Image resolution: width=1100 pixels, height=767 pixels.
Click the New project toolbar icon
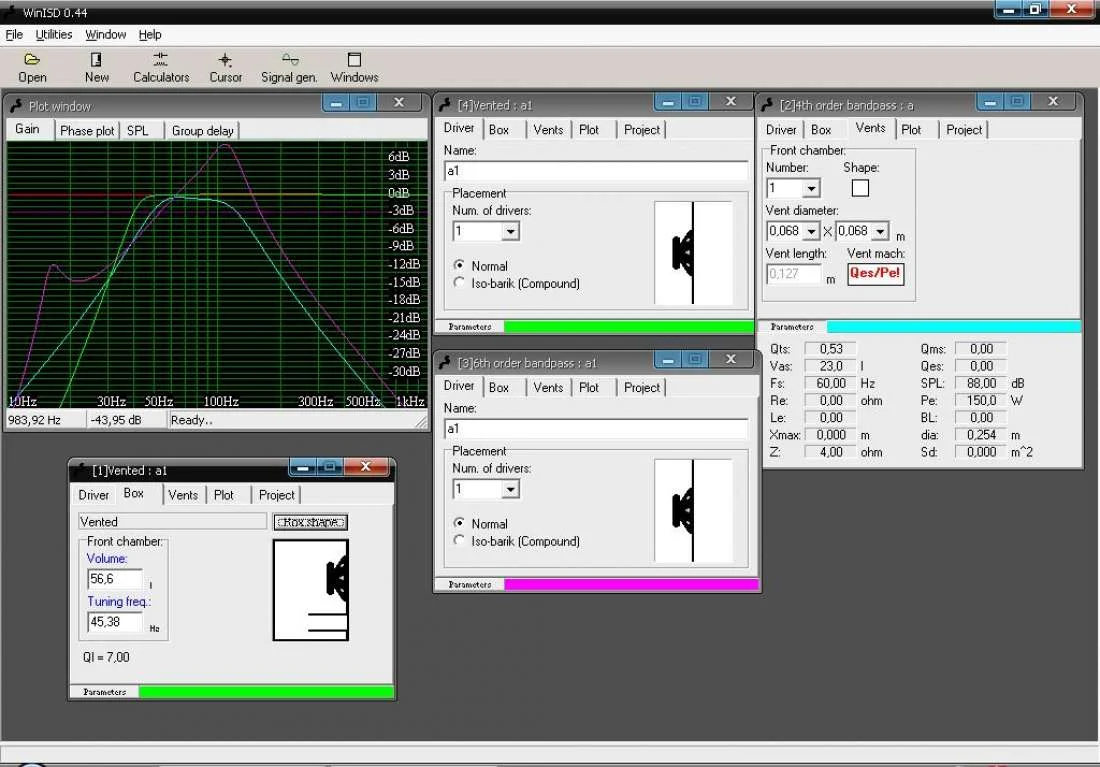point(97,61)
